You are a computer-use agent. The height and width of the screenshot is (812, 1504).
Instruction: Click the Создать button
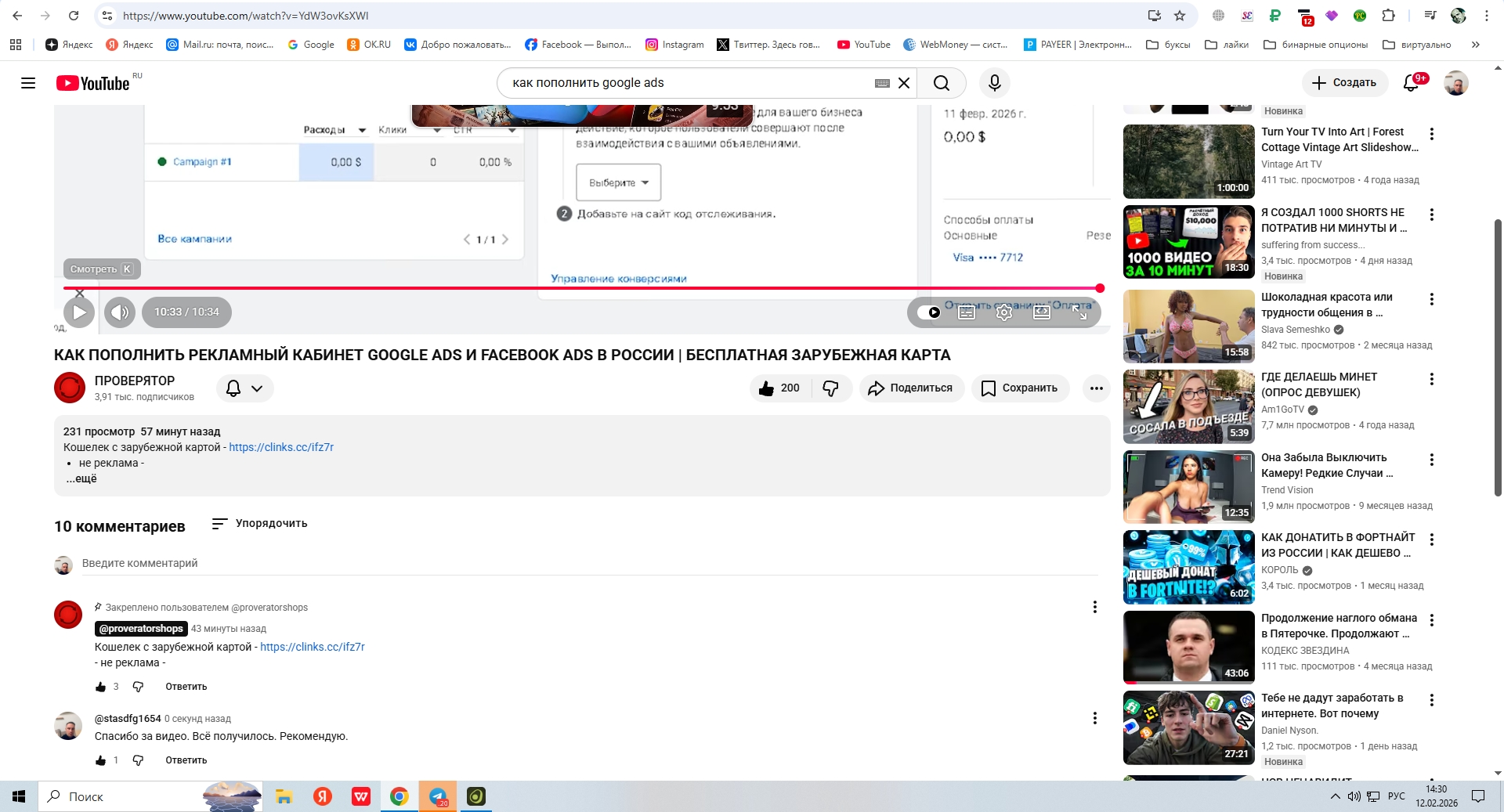(x=1344, y=83)
